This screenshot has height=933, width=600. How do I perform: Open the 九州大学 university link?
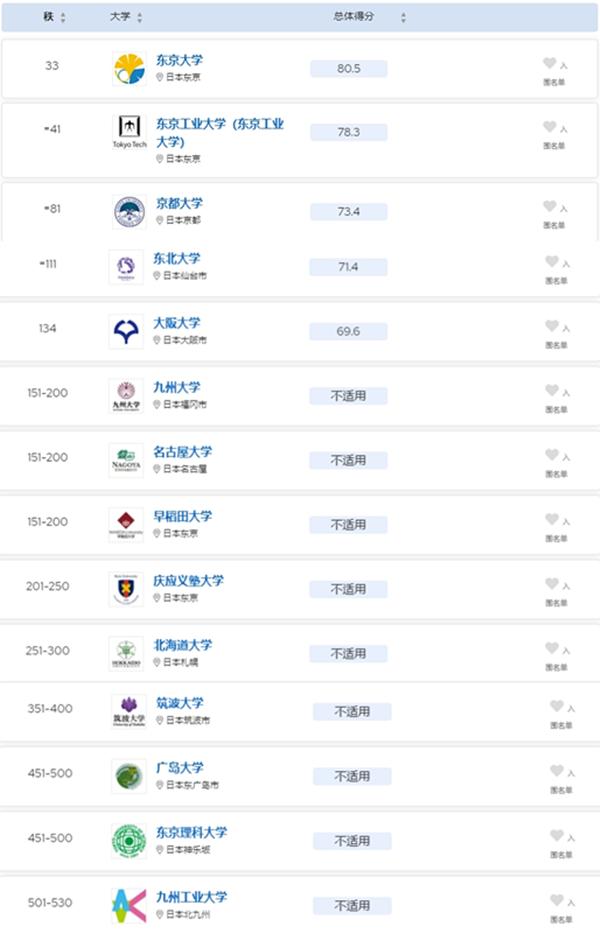coord(177,387)
